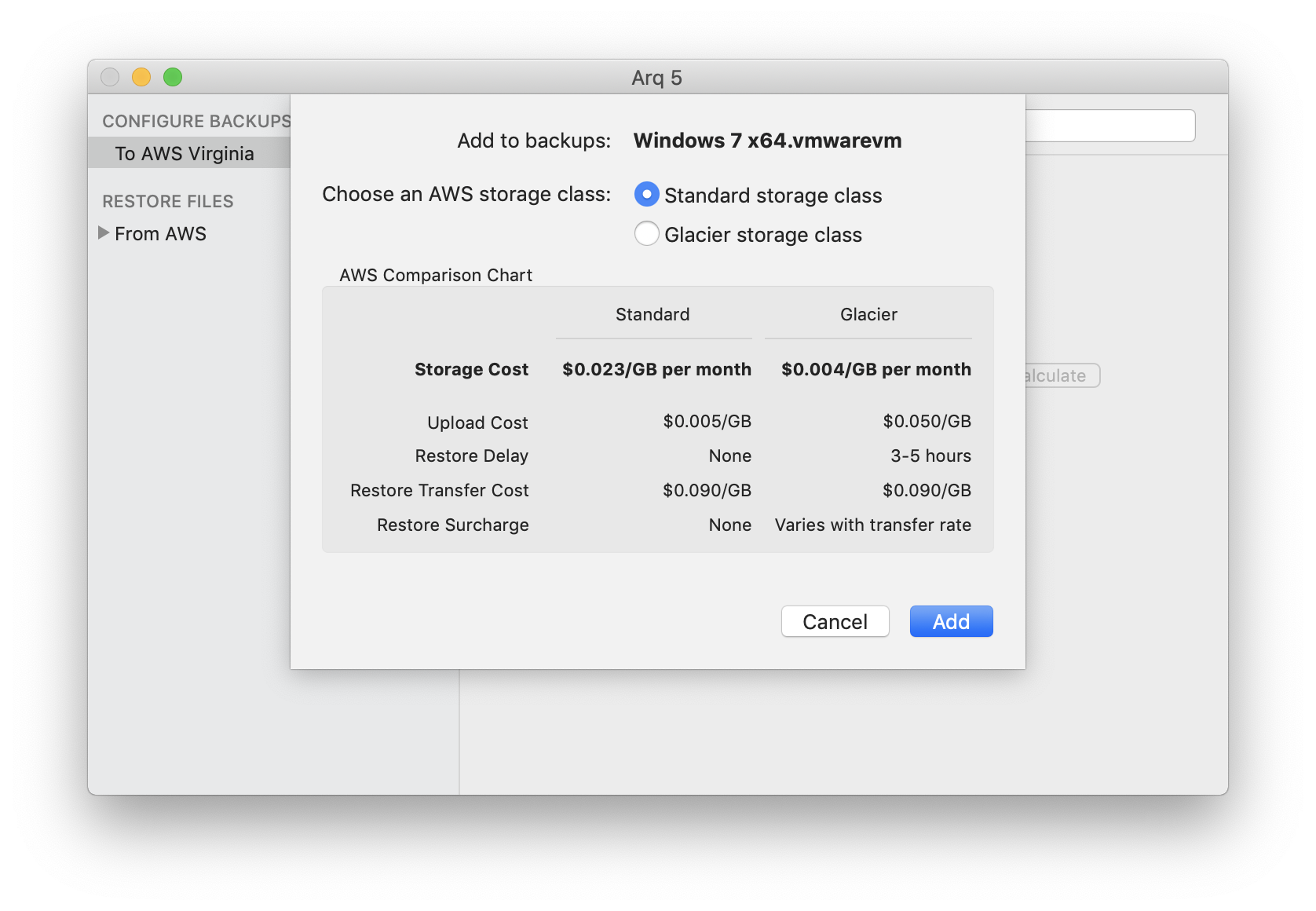Click the Glacier column header

[868, 314]
